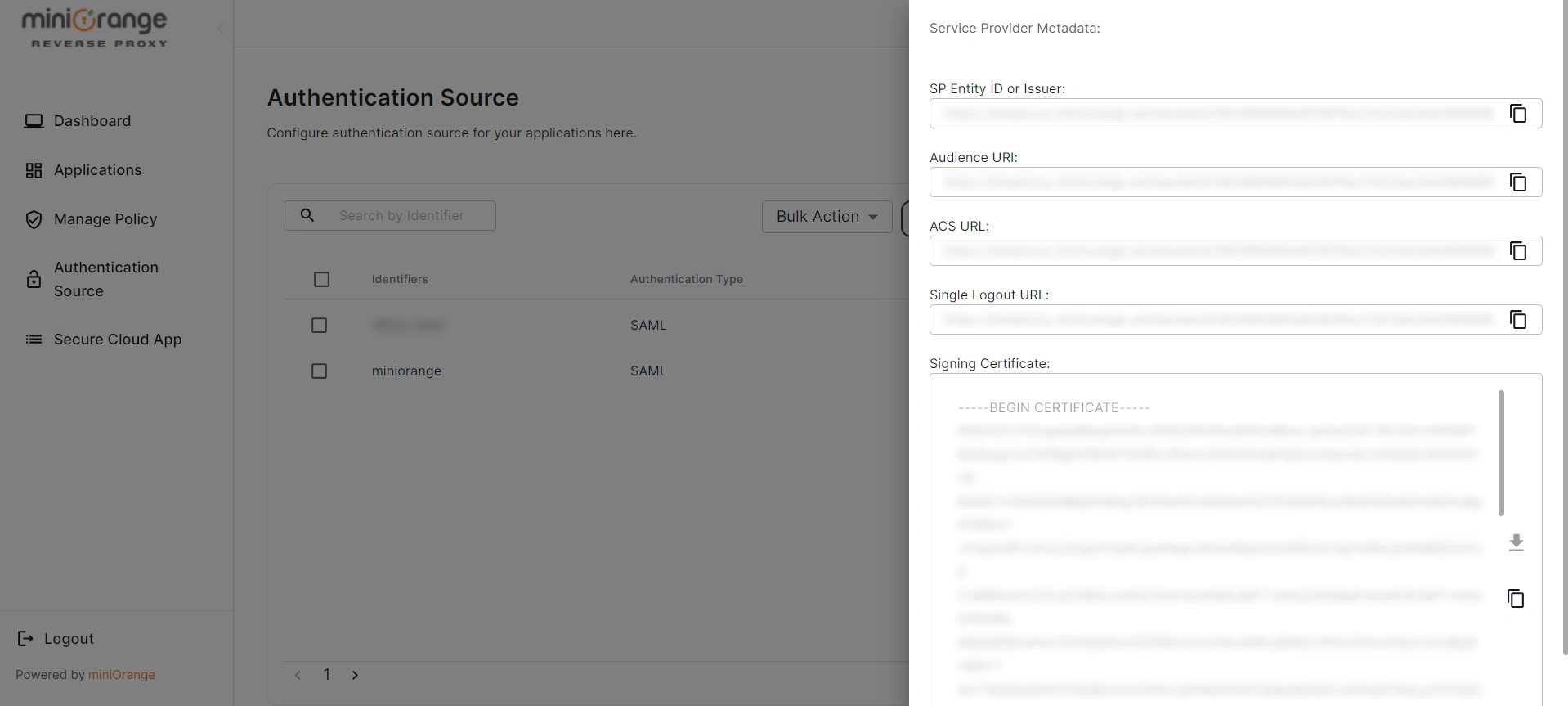Viewport: 1568px width, 706px height.
Task: Copy the signing certificate text
Action: point(1516,599)
